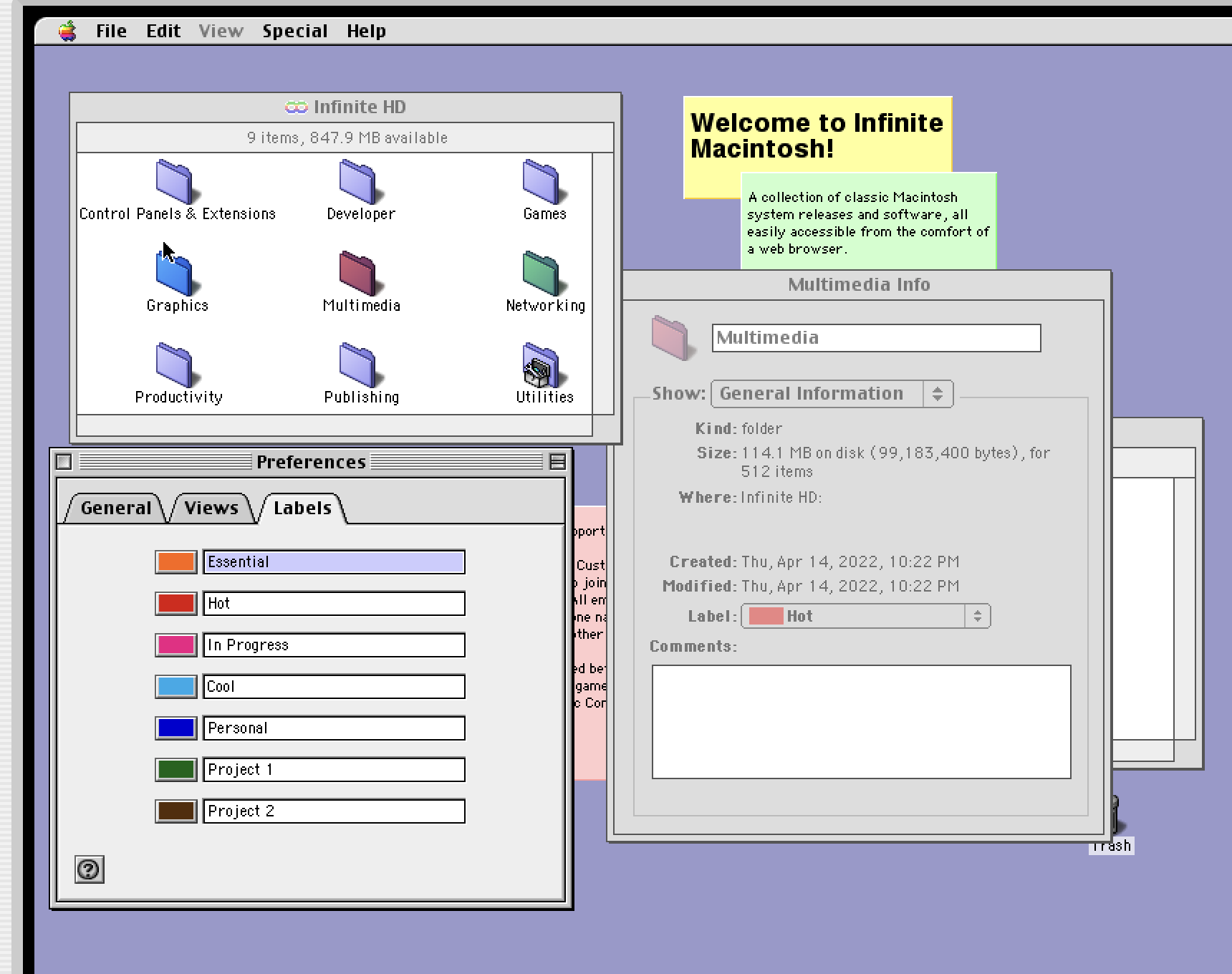Click the dark blue Personal color swatch

[x=176, y=728]
